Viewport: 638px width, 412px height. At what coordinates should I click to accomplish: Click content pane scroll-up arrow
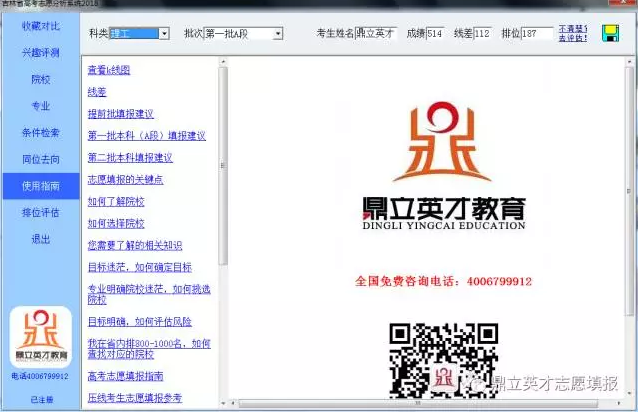point(630,62)
